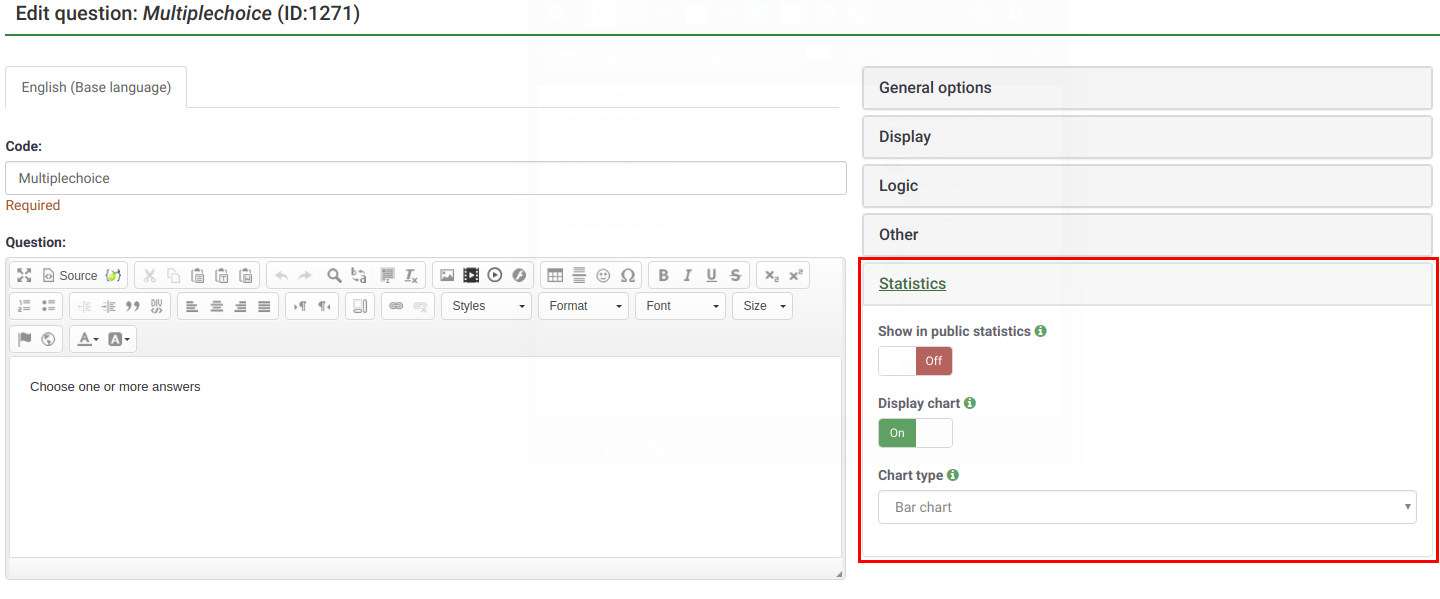Insert a hyperlink with the link icon

[x=396, y=306]
